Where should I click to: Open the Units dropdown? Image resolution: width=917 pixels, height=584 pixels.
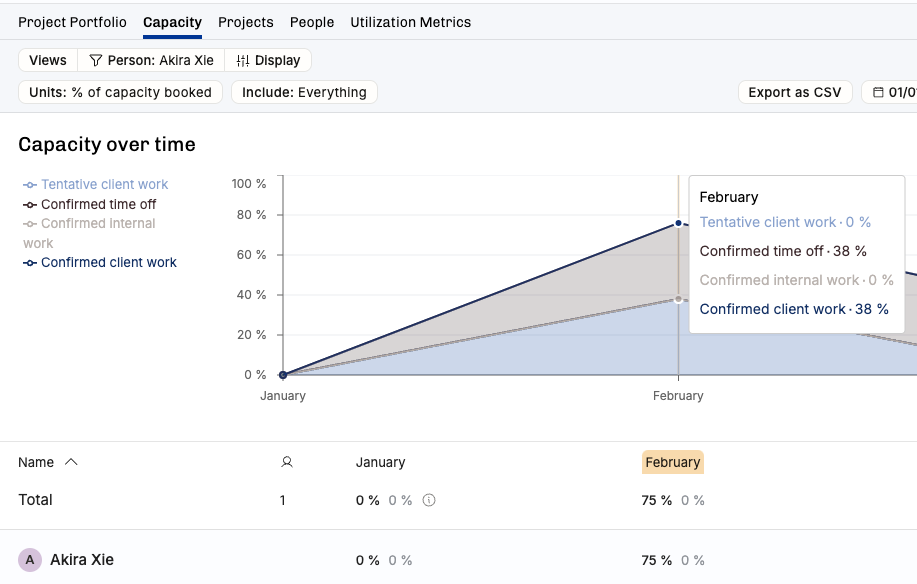120,92
